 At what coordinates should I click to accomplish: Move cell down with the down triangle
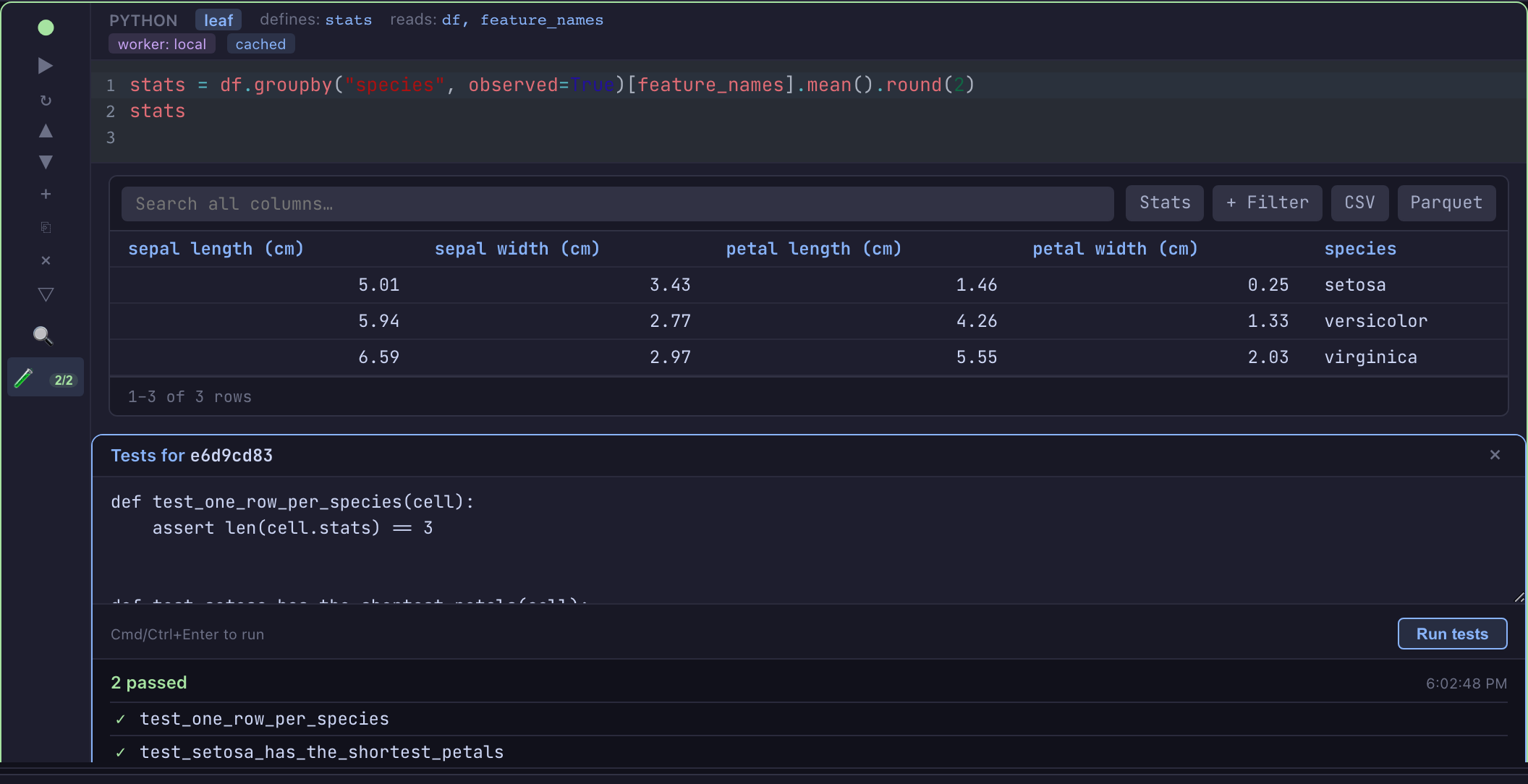point(46,162)
